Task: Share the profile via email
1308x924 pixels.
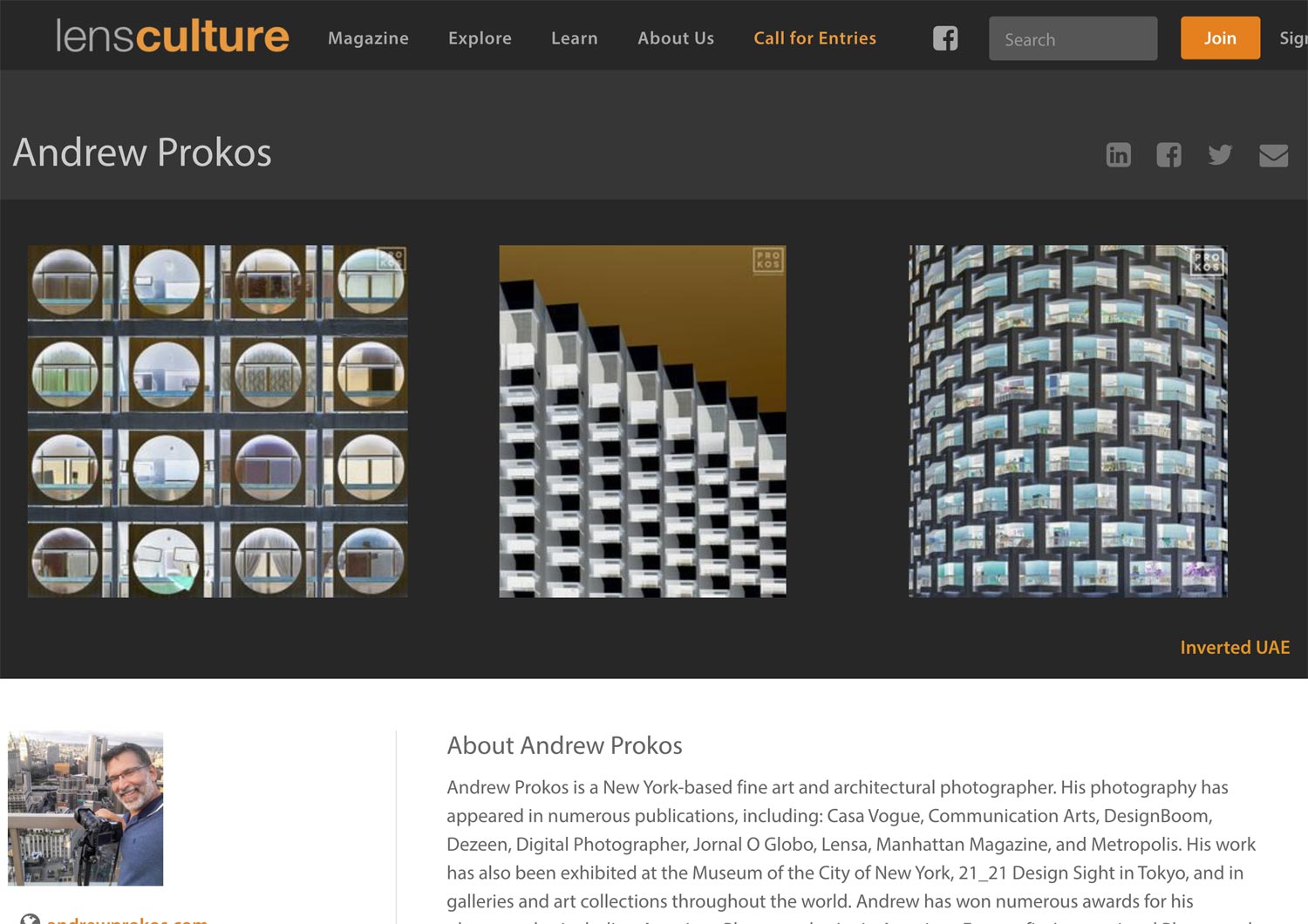Action: point(1272,154)
